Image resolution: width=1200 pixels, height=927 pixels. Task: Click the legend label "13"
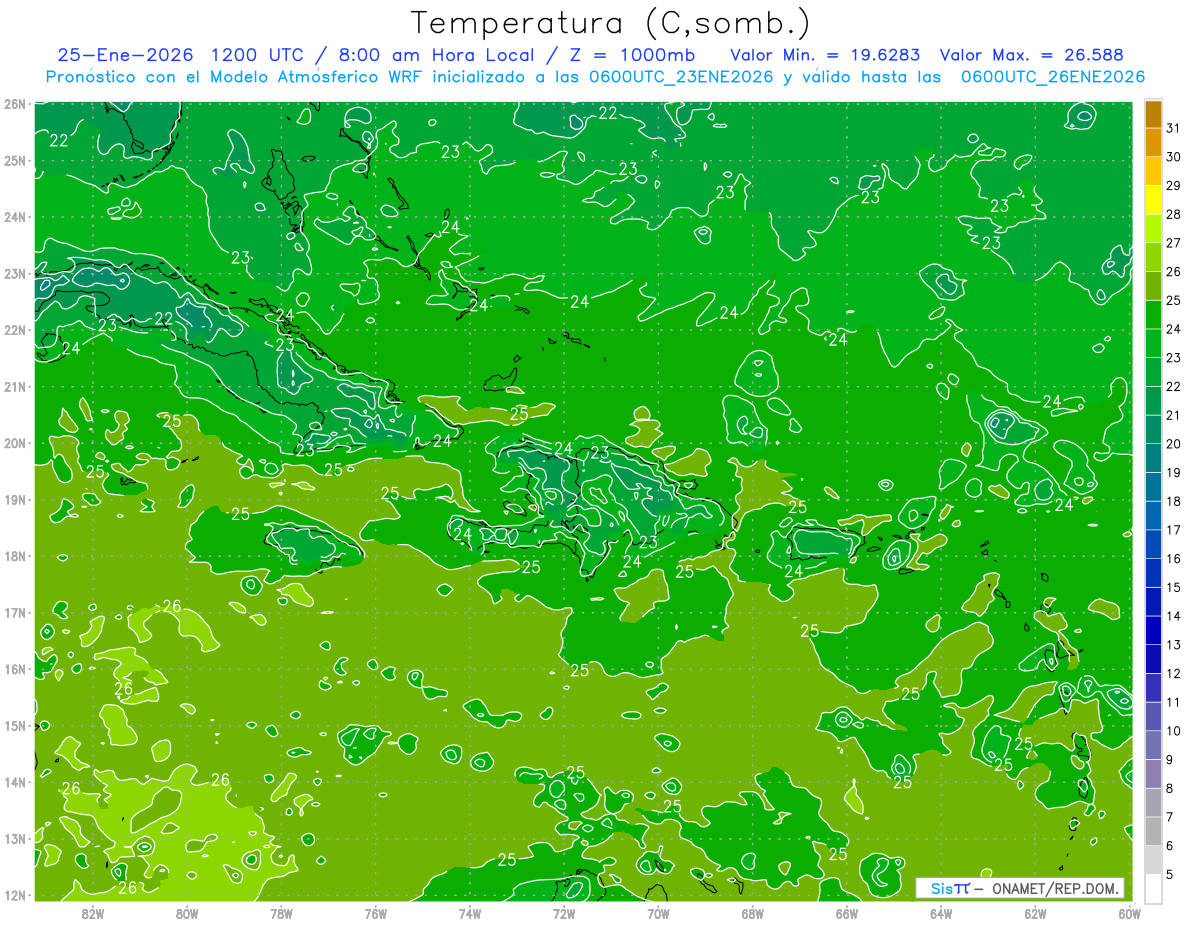click(x=1173, y=645)
